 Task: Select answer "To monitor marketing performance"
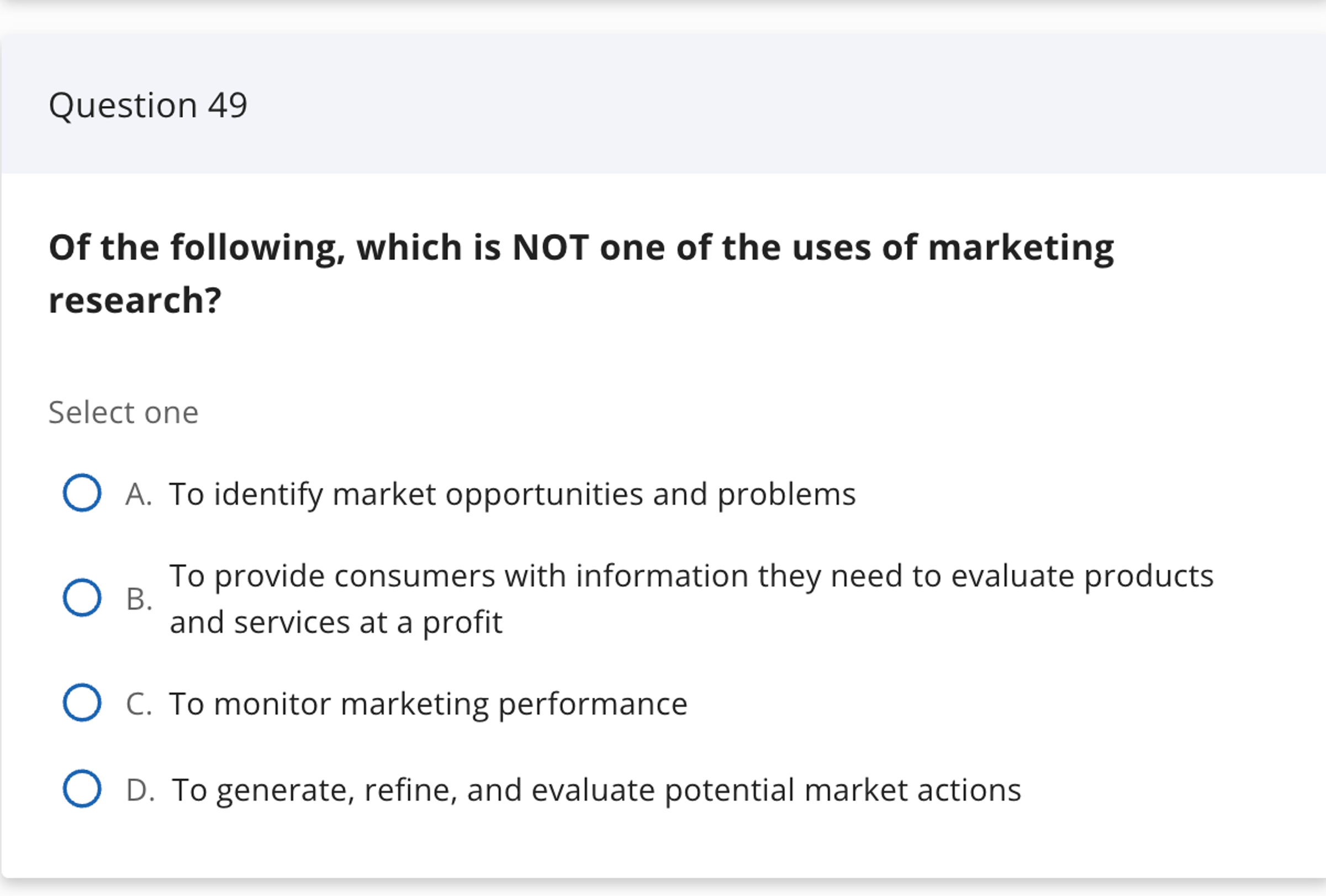coord(428,704)
